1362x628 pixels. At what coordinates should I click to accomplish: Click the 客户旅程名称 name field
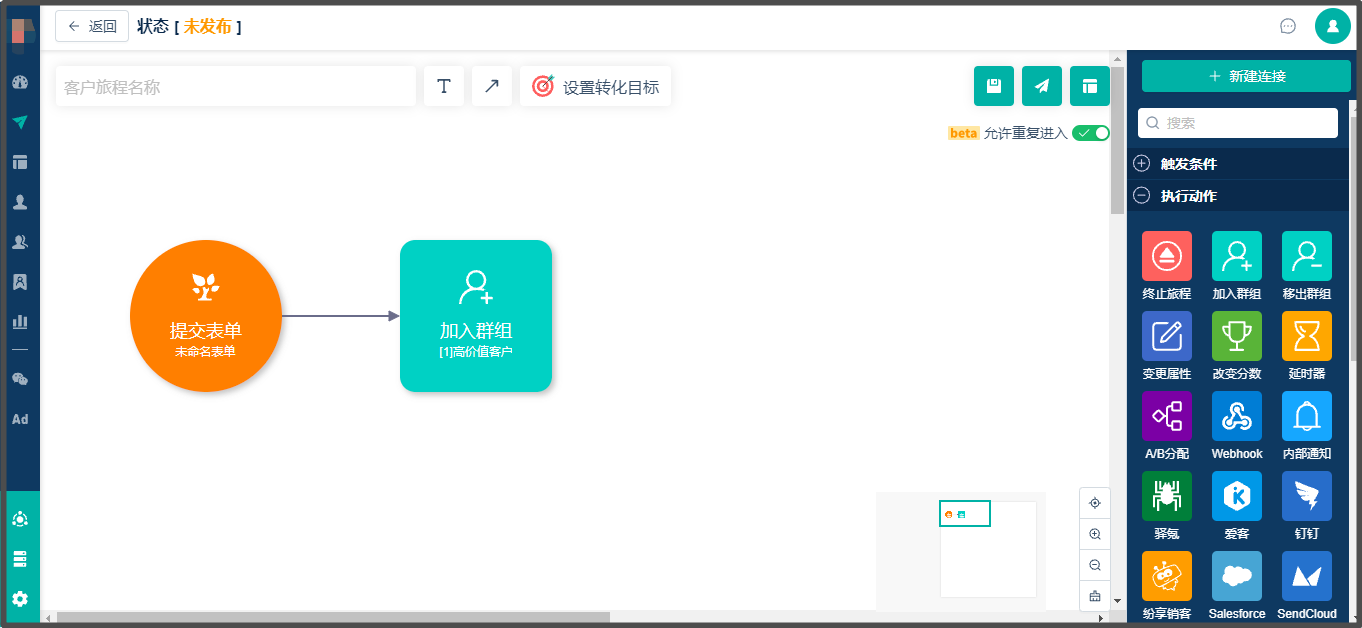236,86
